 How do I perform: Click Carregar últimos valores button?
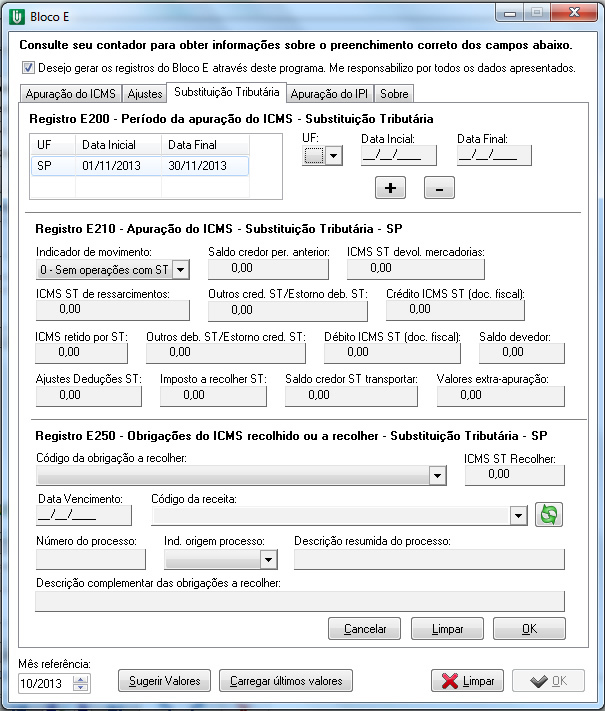coord(285,681)
